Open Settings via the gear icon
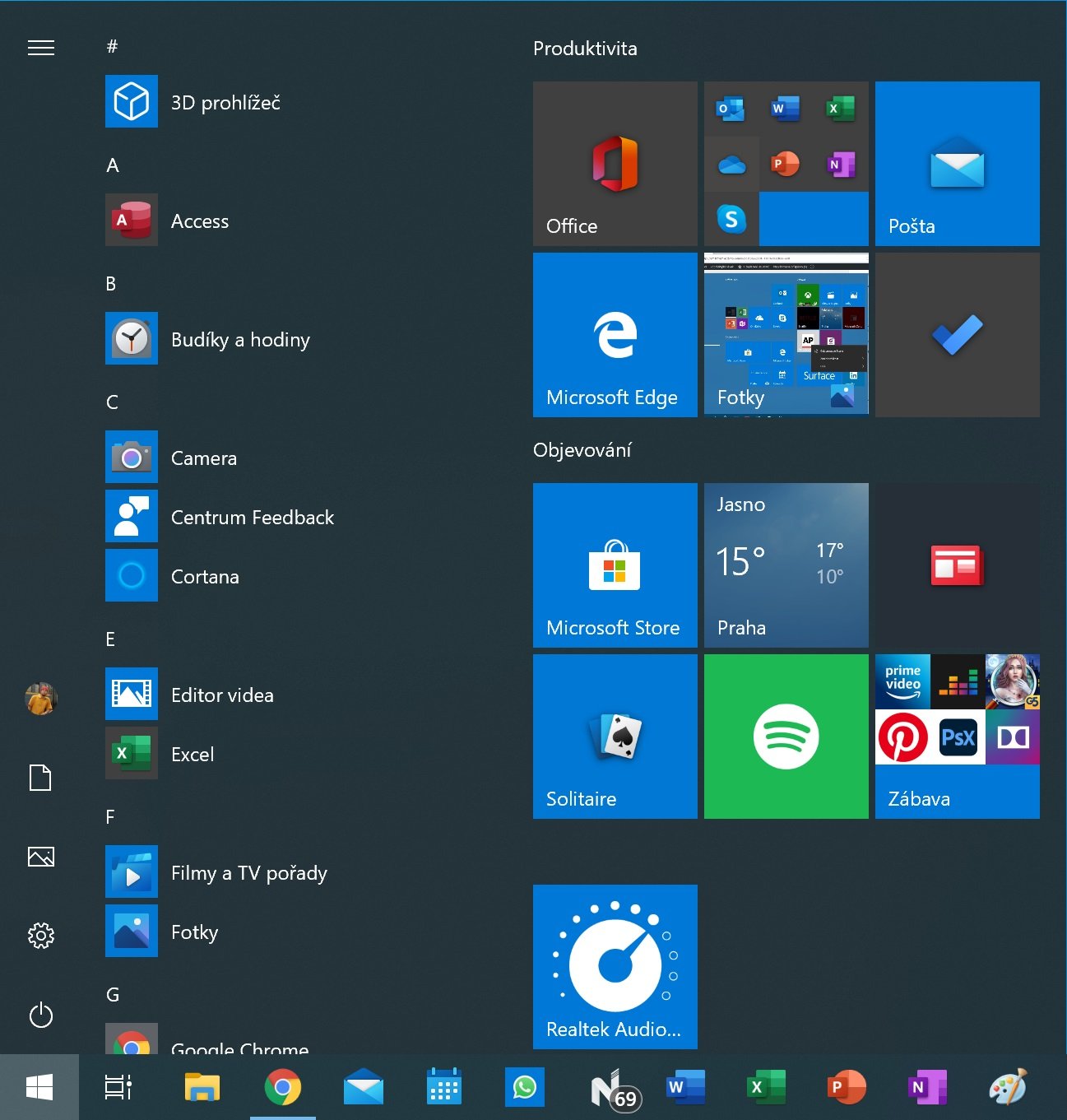This screenshot has width=1067, height=1120. [x=41, y=935]
